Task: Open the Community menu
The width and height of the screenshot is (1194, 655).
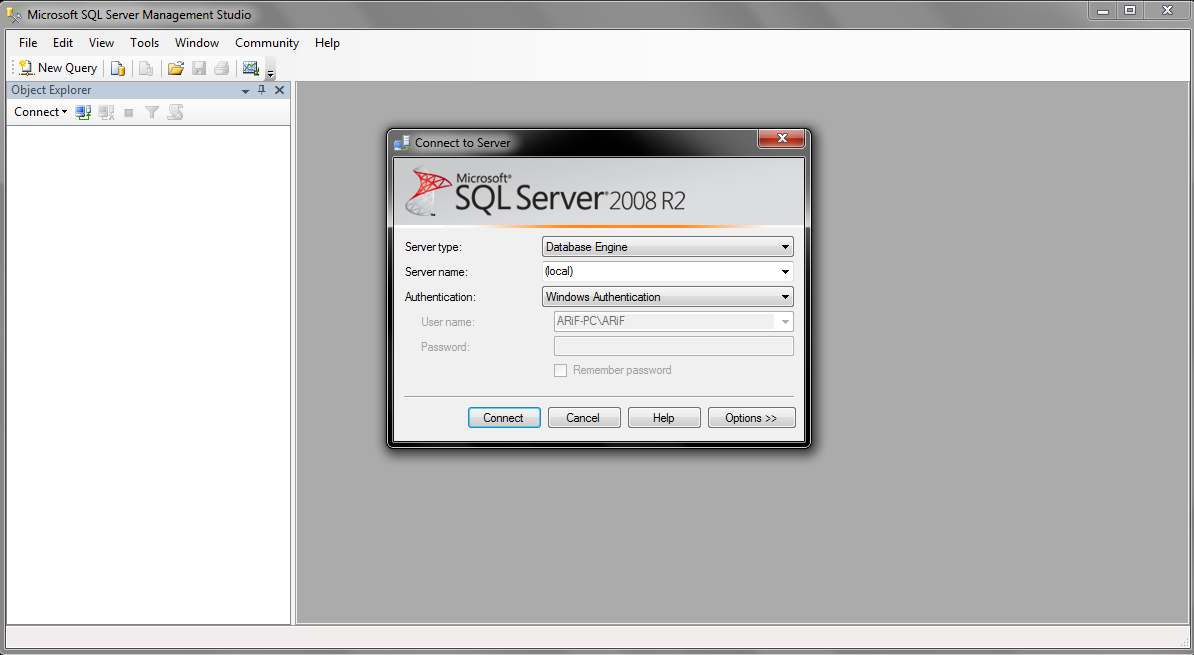Action: click(x=267, y=43)
